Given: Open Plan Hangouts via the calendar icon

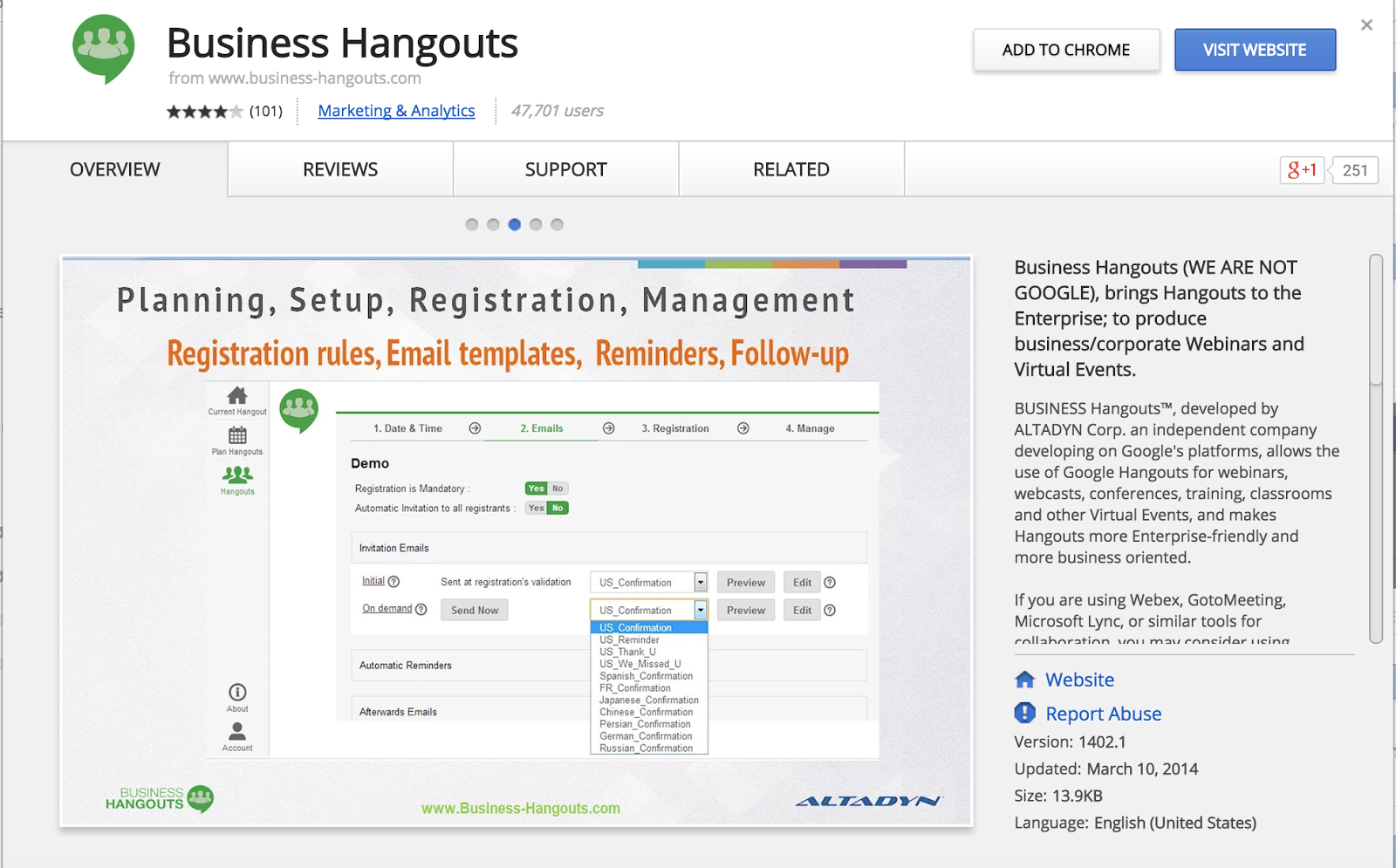Looking at the screenshot, I should click(x=236, y=436).
